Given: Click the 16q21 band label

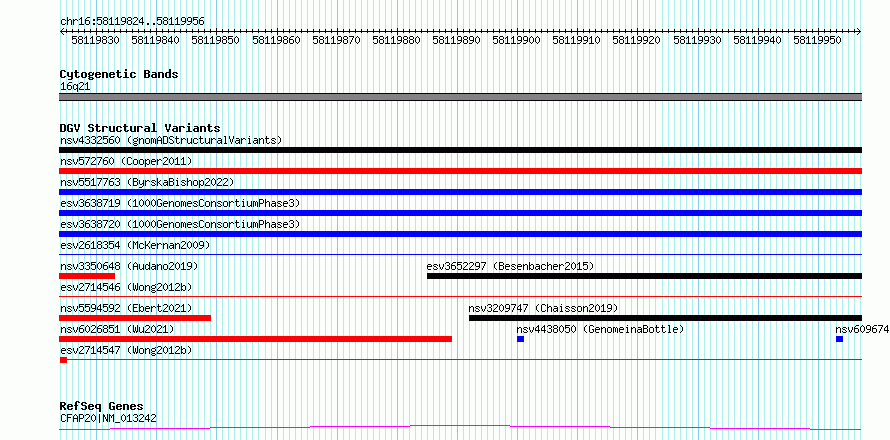Looking at the screenshot, I should click(75, 87).
